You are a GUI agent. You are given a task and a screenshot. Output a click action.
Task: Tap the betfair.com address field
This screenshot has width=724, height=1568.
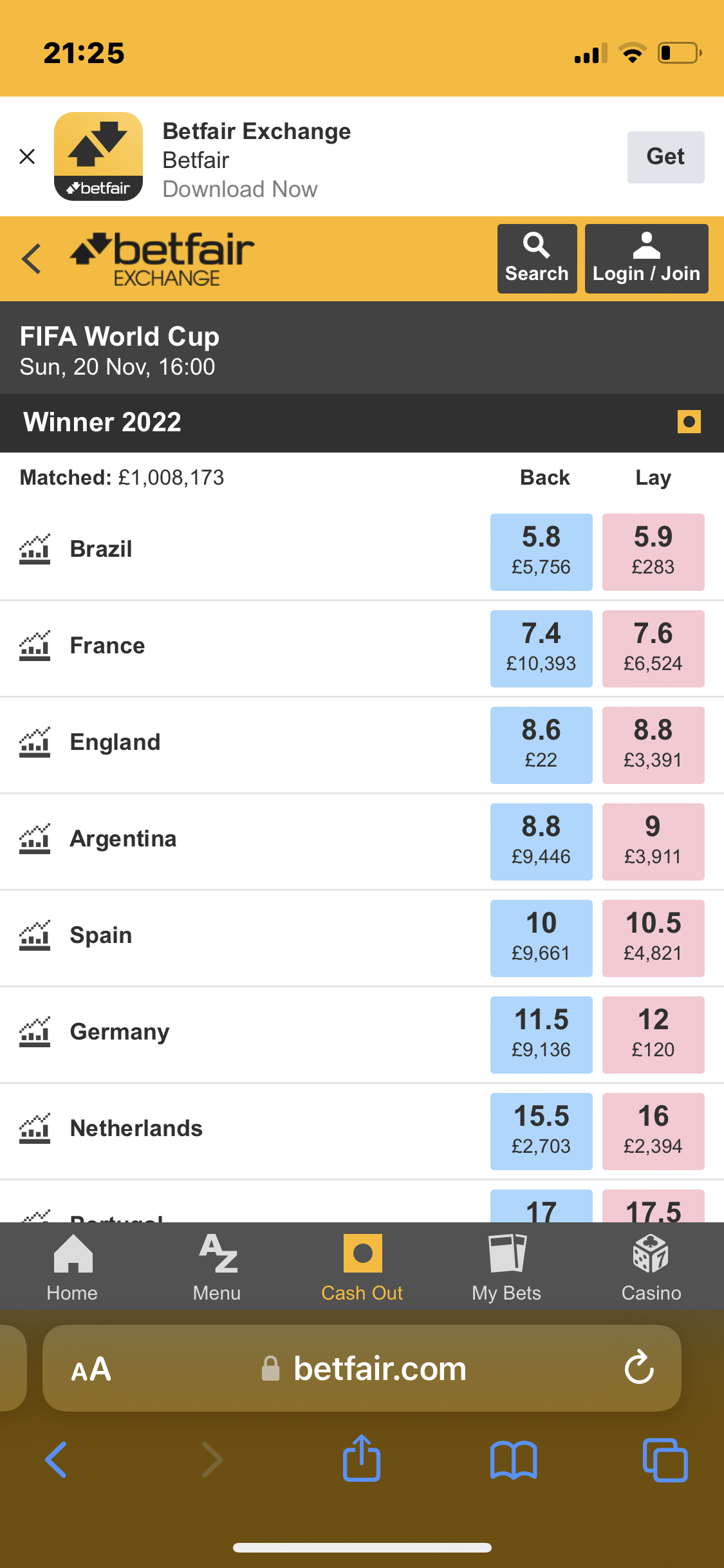click(380, 1368)
